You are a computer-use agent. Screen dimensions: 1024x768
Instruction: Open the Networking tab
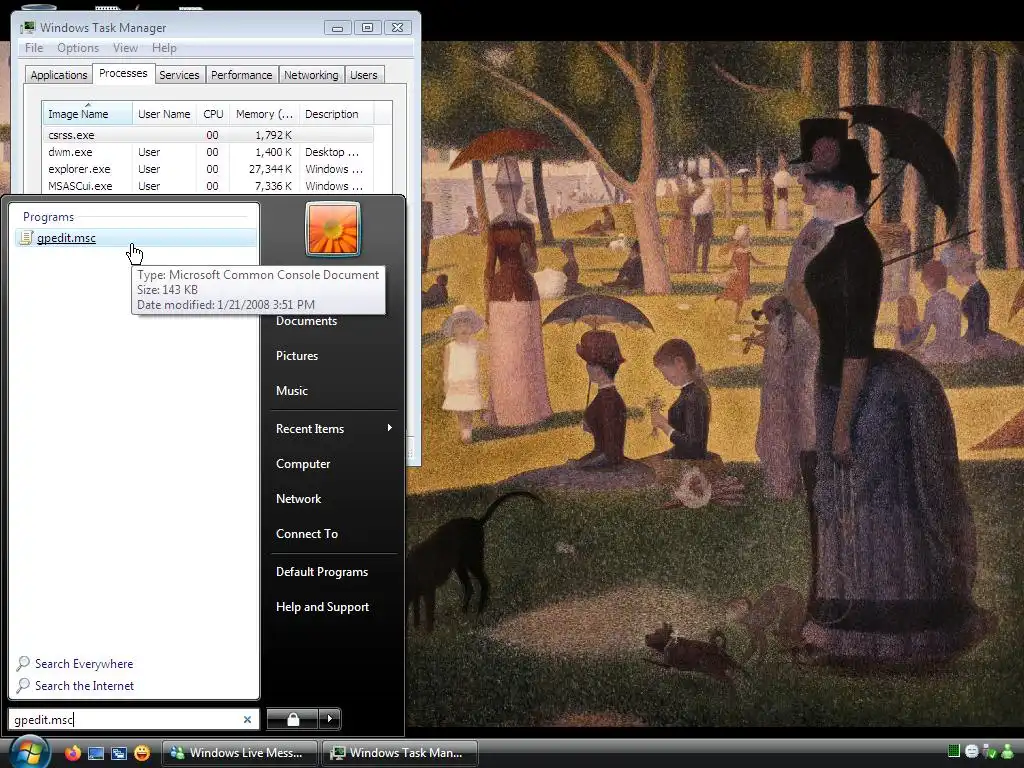click(311, 74)
